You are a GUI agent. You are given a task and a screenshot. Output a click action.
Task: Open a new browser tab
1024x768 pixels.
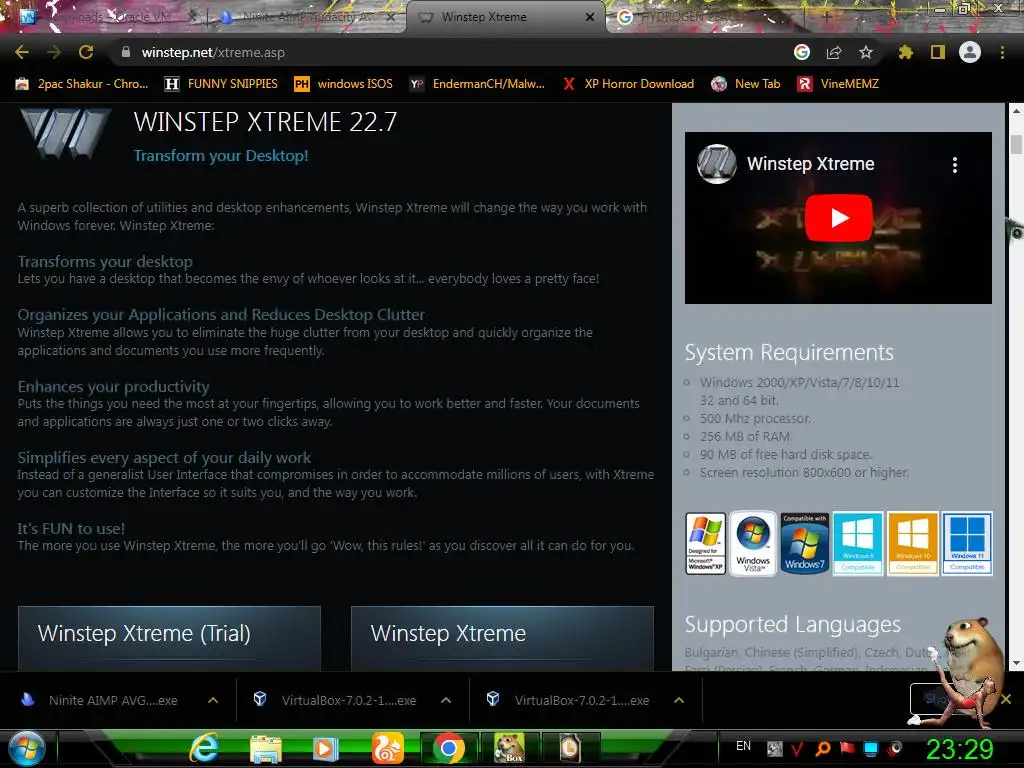tap(825, 17)
